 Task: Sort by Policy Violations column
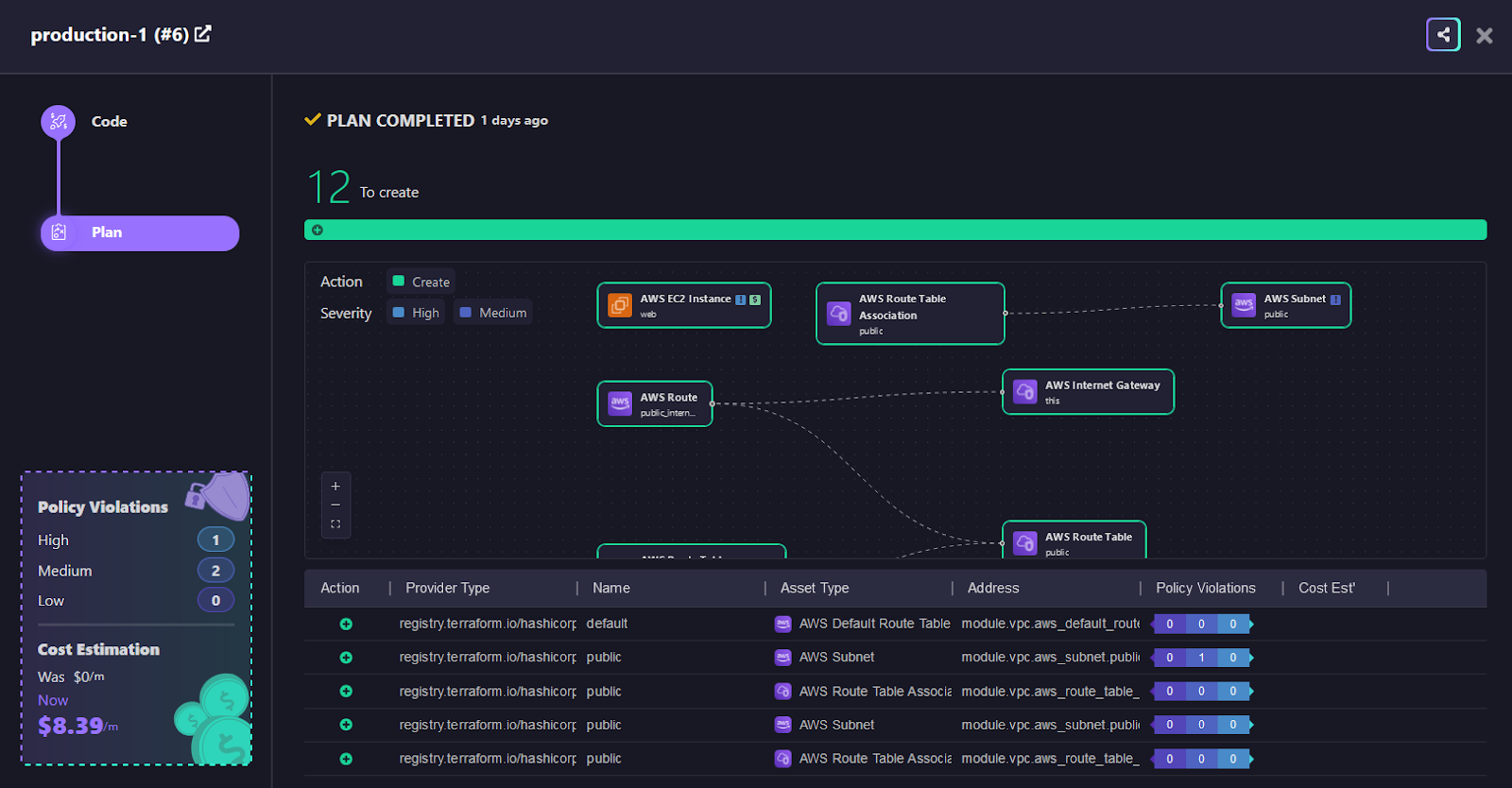tap(1206, 588)
